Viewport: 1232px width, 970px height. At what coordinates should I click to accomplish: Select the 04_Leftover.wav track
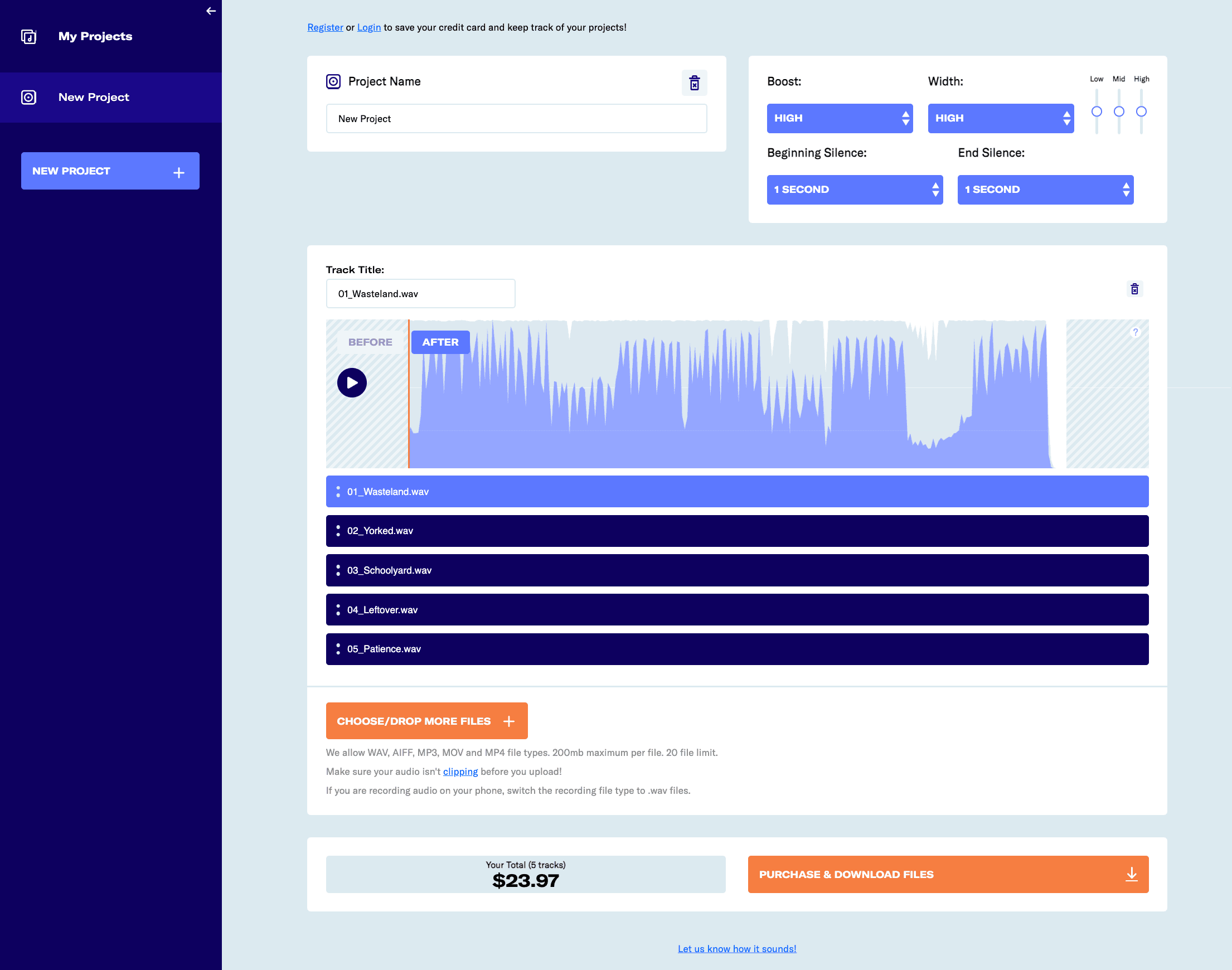[737, 609]
